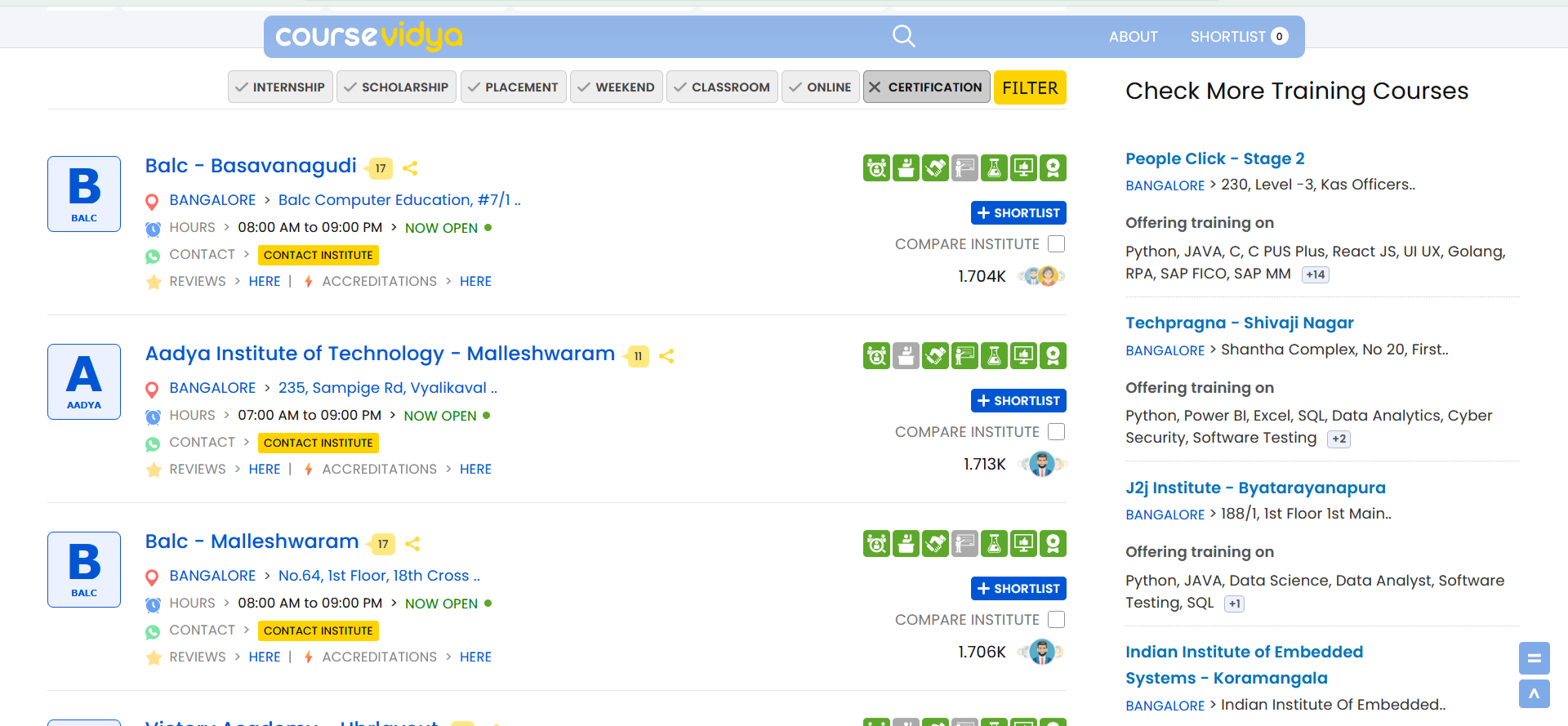1568x726 pixels.
Task: Click grey student desk icon for Aadya Institute
Action: (906, 356)
